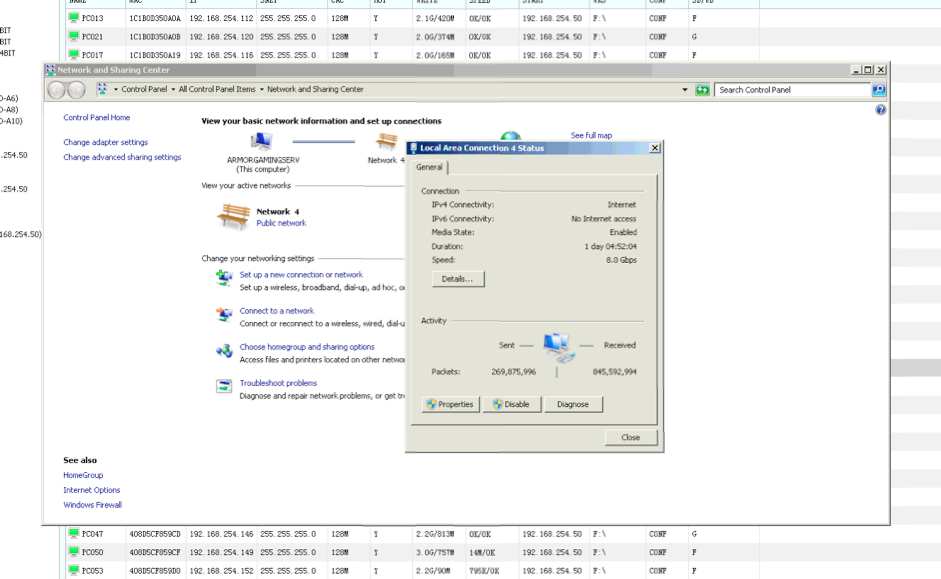Click the ARMORGAMINGSERV computer icon

[262, 142]
